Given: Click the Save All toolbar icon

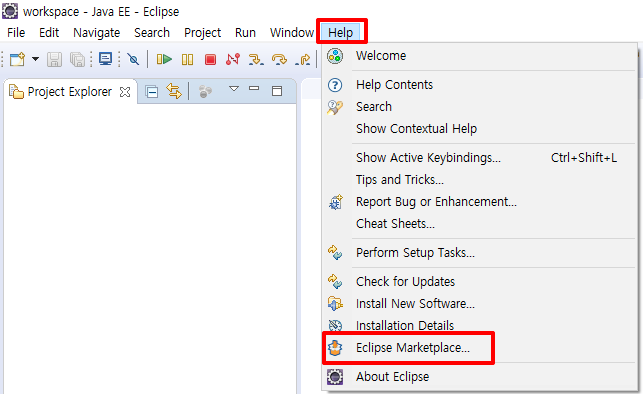Looking at the screenshot, I should click(77, 60).
